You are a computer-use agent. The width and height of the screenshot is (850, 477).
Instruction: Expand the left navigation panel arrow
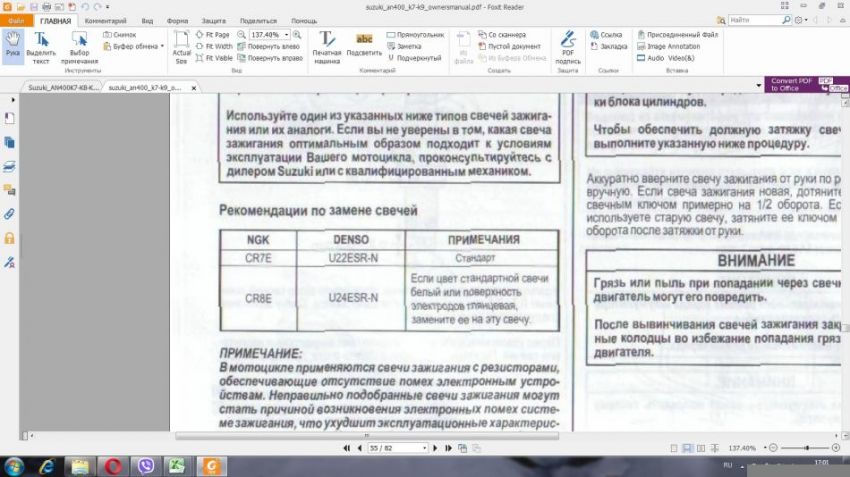[12, 100]
